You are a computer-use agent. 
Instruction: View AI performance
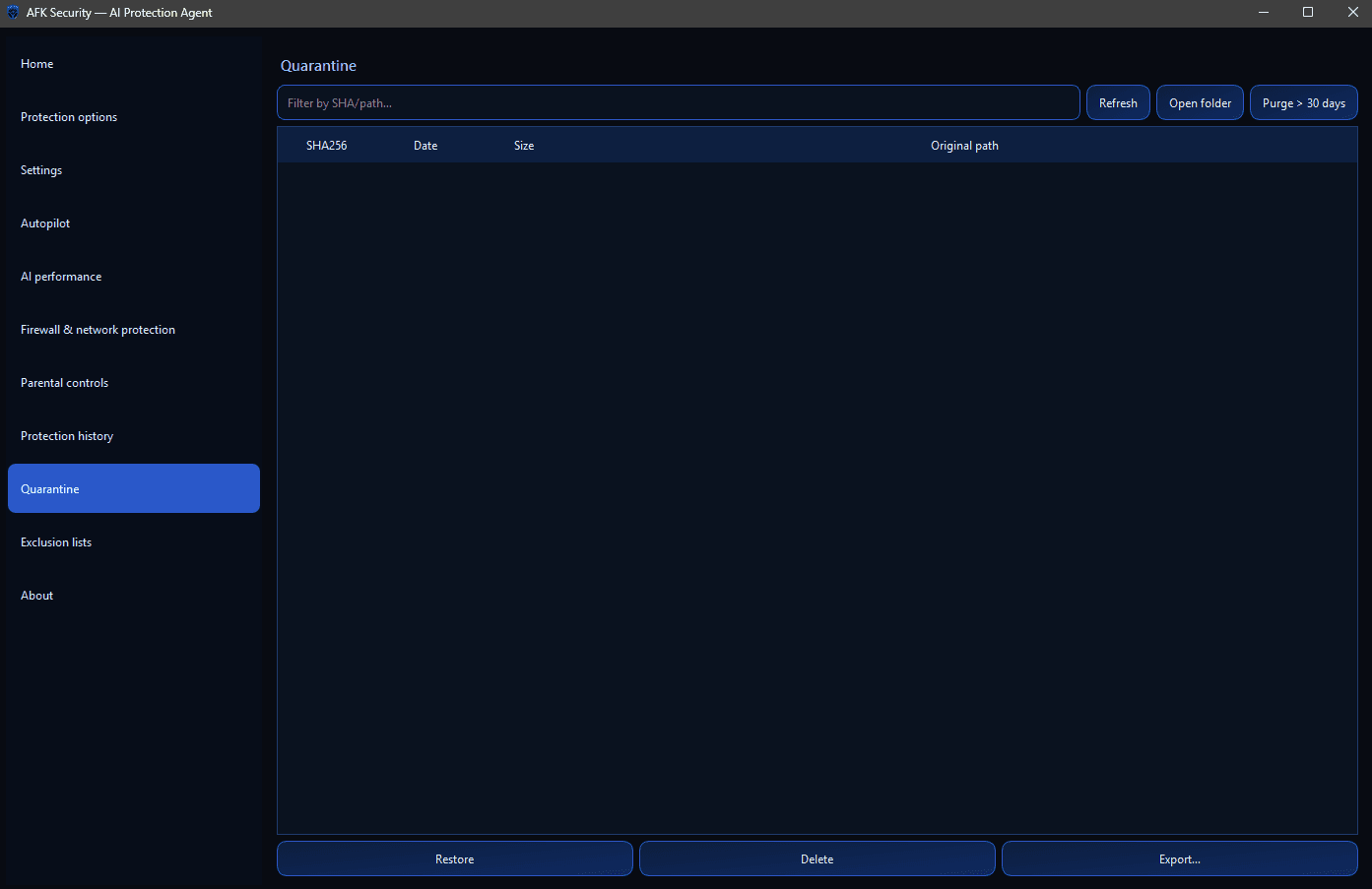pyautogui.click(x=61, y=276)
